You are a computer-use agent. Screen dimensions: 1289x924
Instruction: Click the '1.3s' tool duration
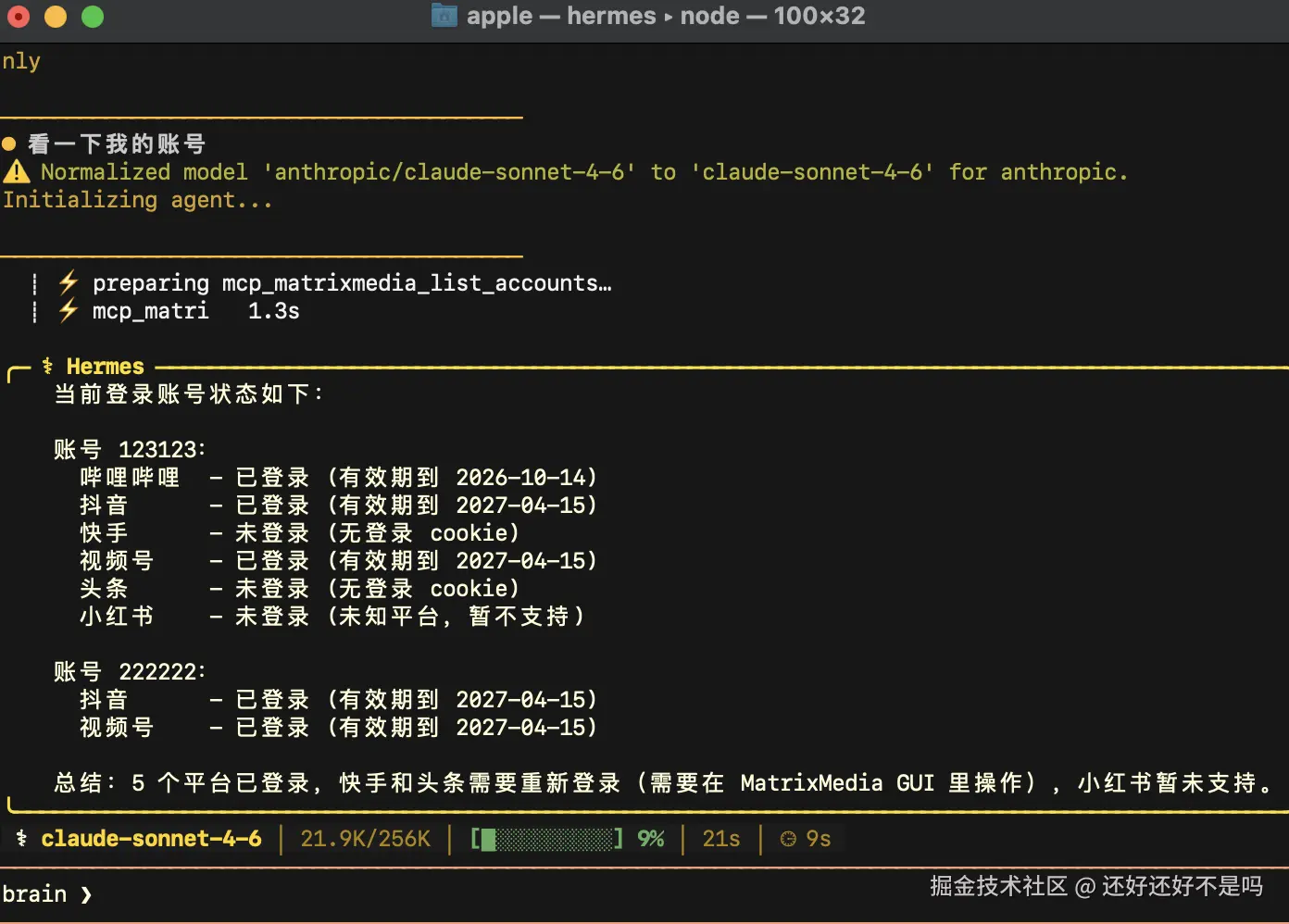coord(274,311)
